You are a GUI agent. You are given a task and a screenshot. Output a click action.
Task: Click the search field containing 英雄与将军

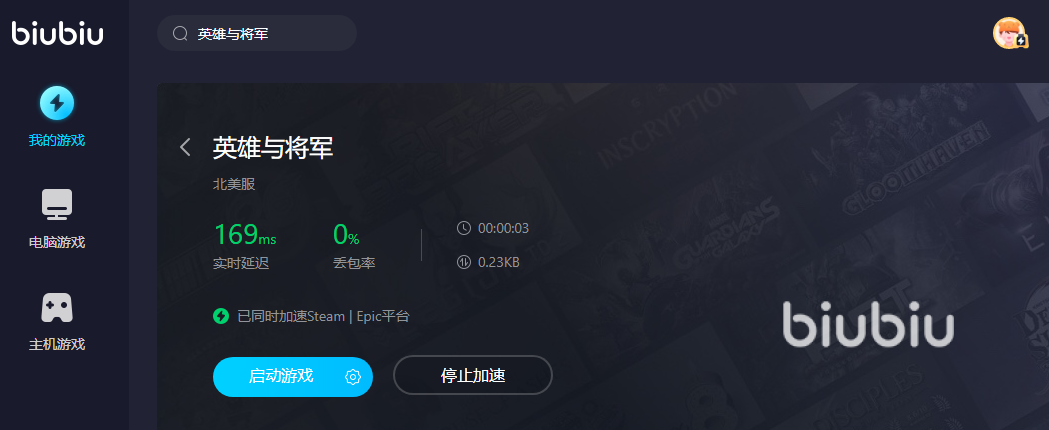pos(257,33)
